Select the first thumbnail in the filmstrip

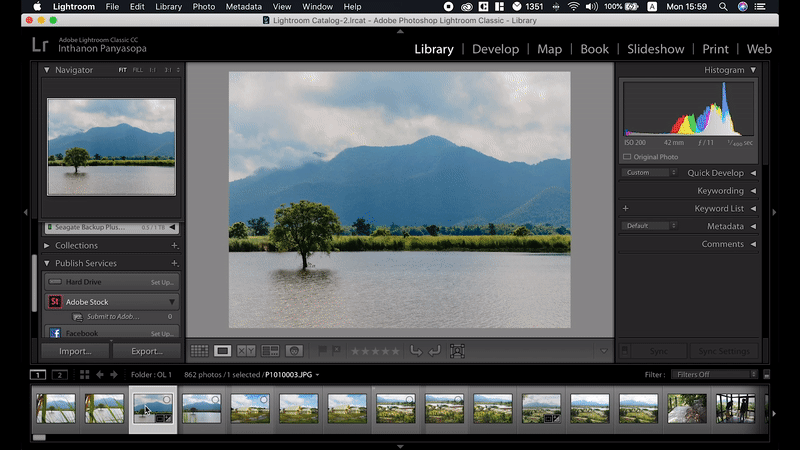[x=55, y=408]
